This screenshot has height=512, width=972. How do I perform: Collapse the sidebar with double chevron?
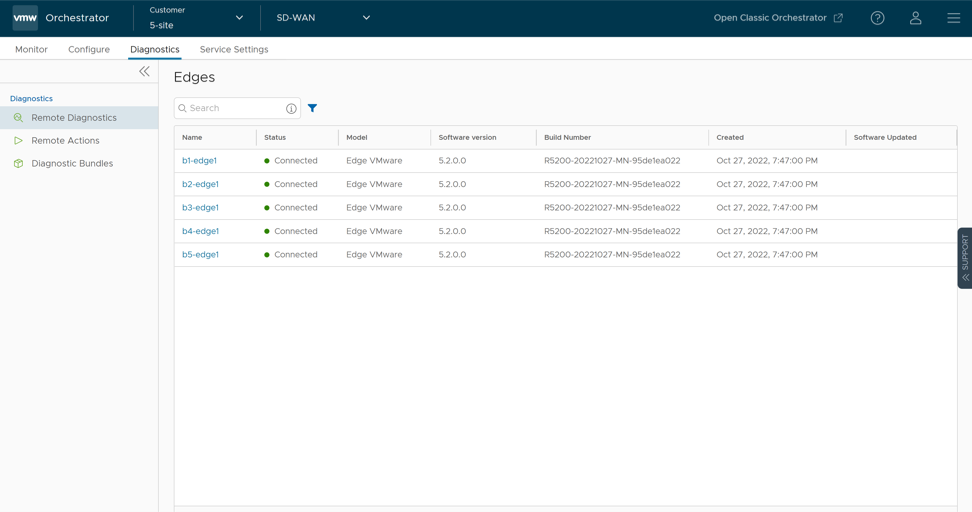[144, 71]
